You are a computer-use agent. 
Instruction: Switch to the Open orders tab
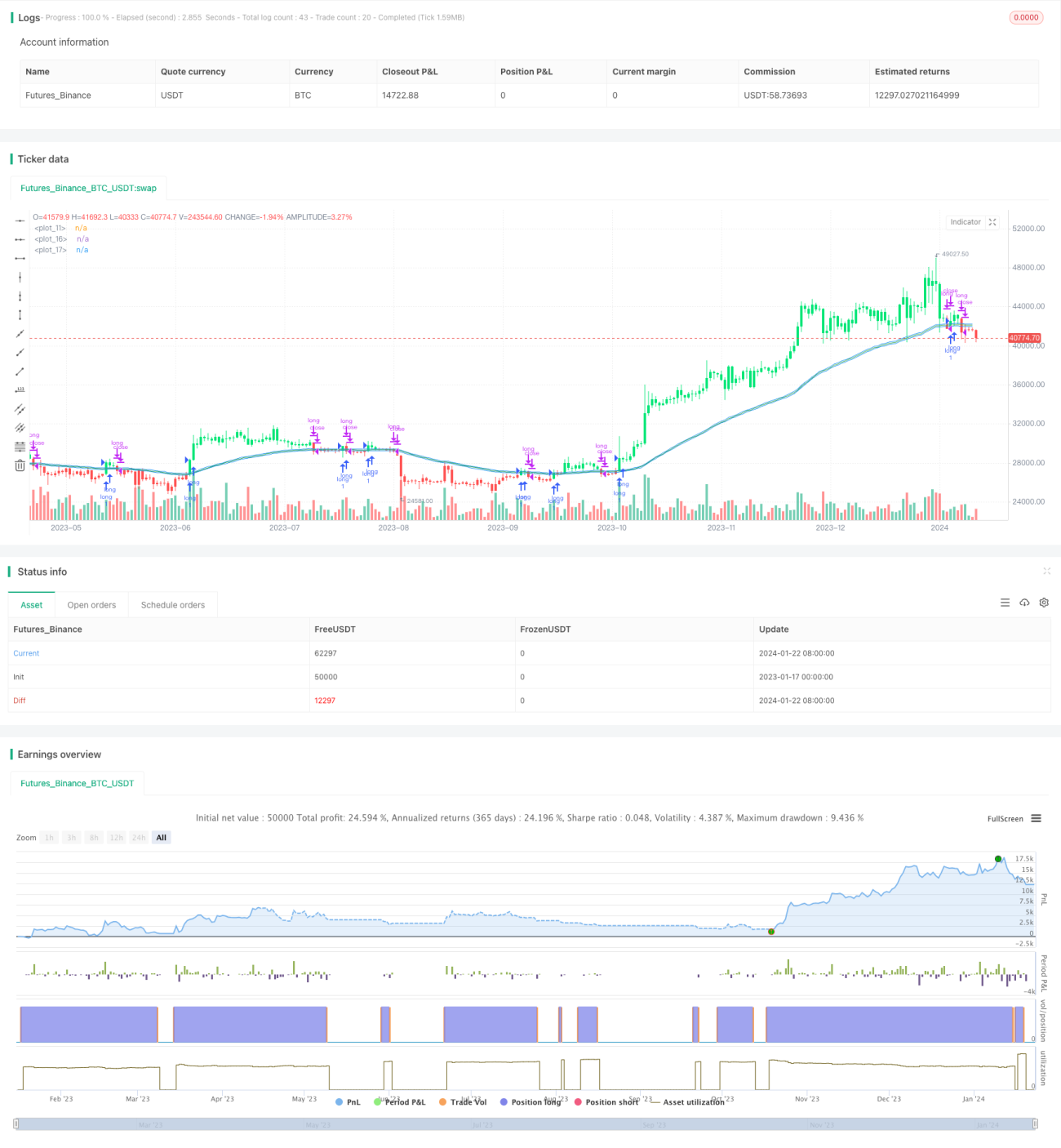click(91, 605)
